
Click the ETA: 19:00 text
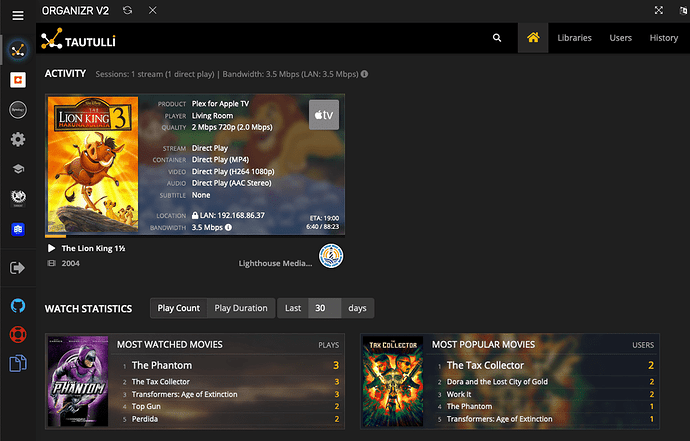tap(324, 218)
